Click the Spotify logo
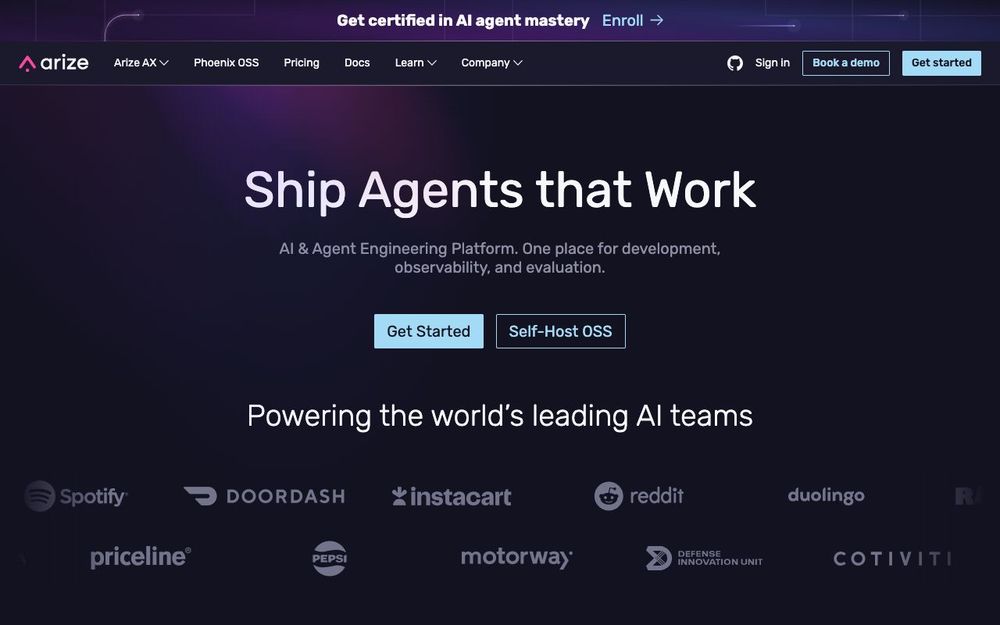1000x625 pixels. pos(76,496)
